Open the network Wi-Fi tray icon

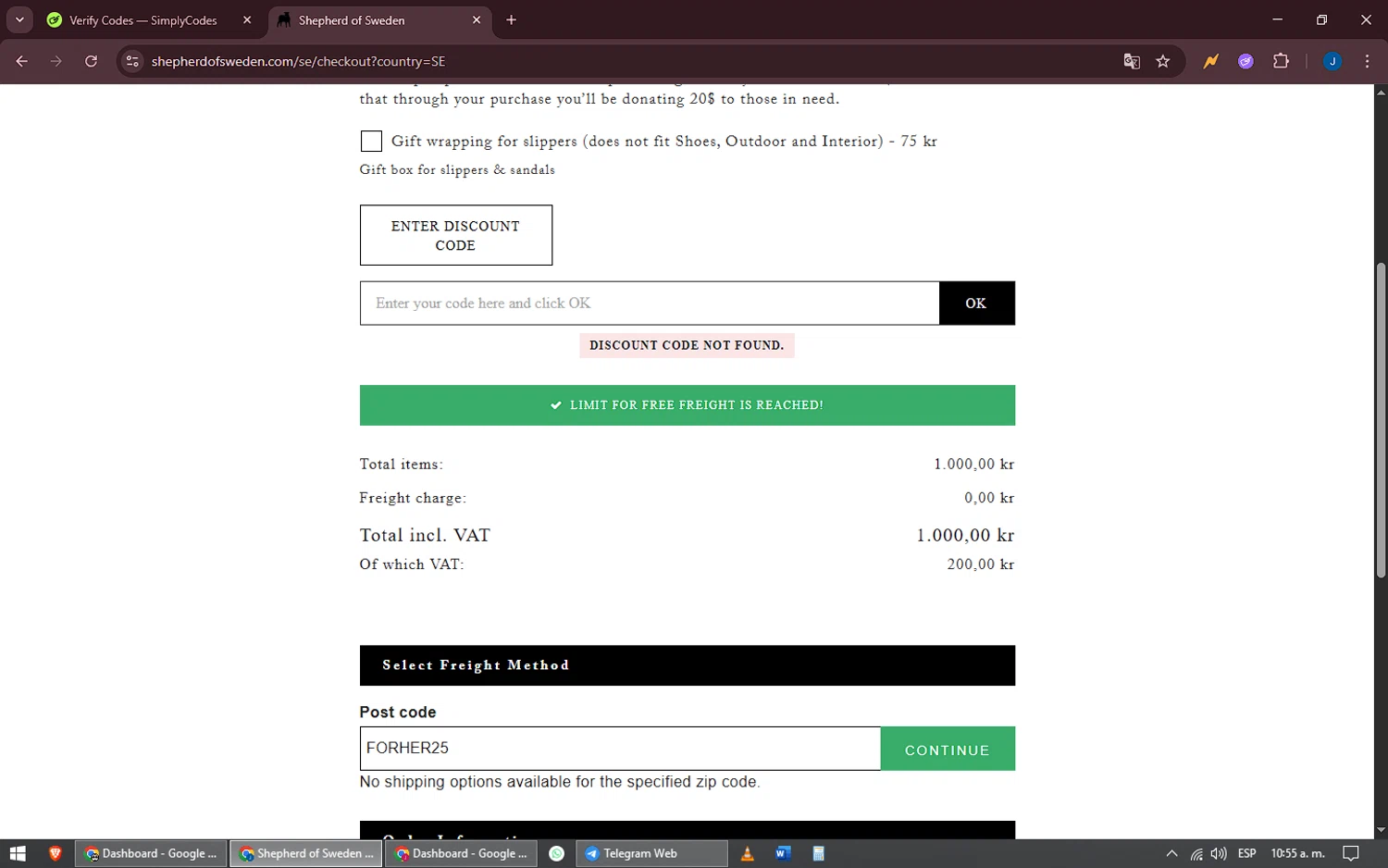[x=1196, y=853]
